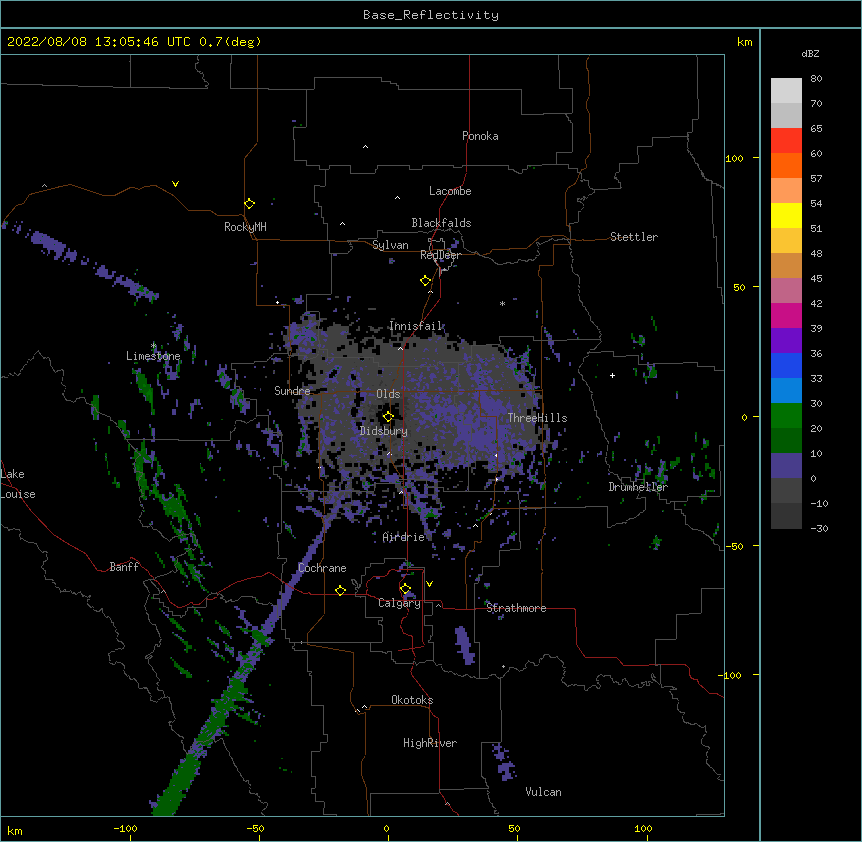Click the yellow diamond marker between Olds and Didsbury
Screen dimensions: 862x842
point(388,416)
